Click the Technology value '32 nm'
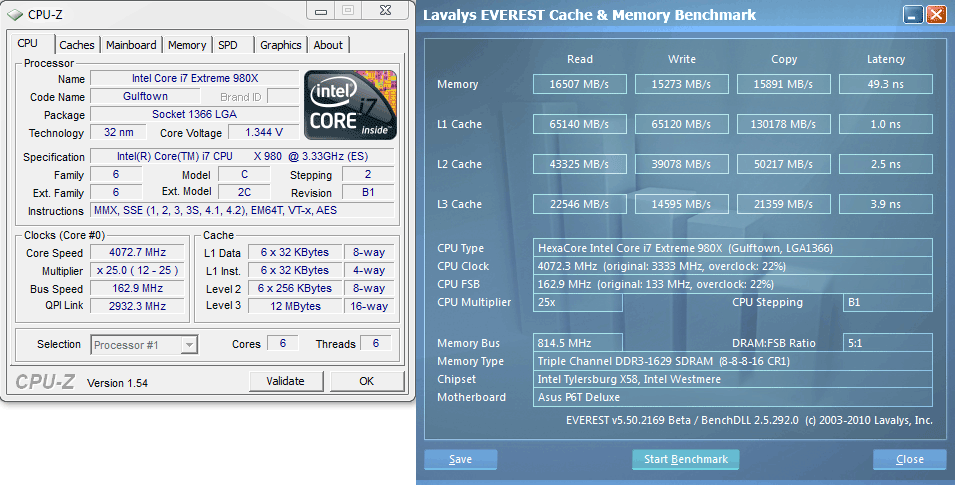This screenshot has height=485, width=955. pyautogui.click(x=119, y=132)
